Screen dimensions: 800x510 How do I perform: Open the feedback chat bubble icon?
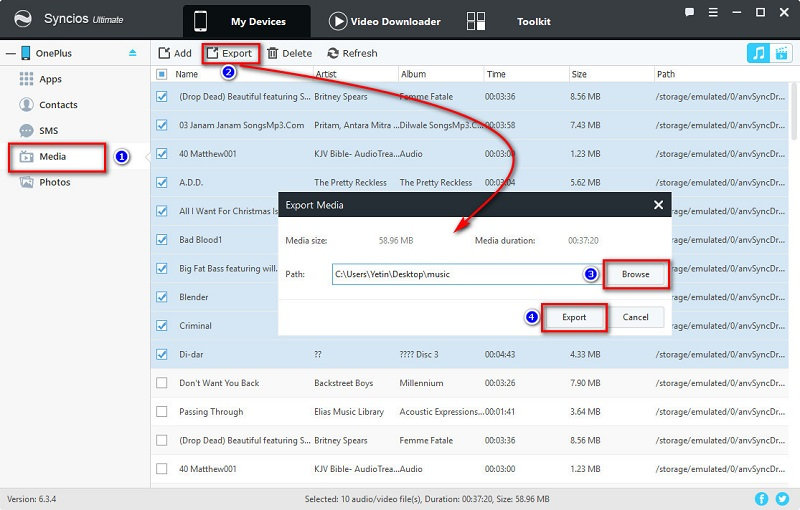689,12
